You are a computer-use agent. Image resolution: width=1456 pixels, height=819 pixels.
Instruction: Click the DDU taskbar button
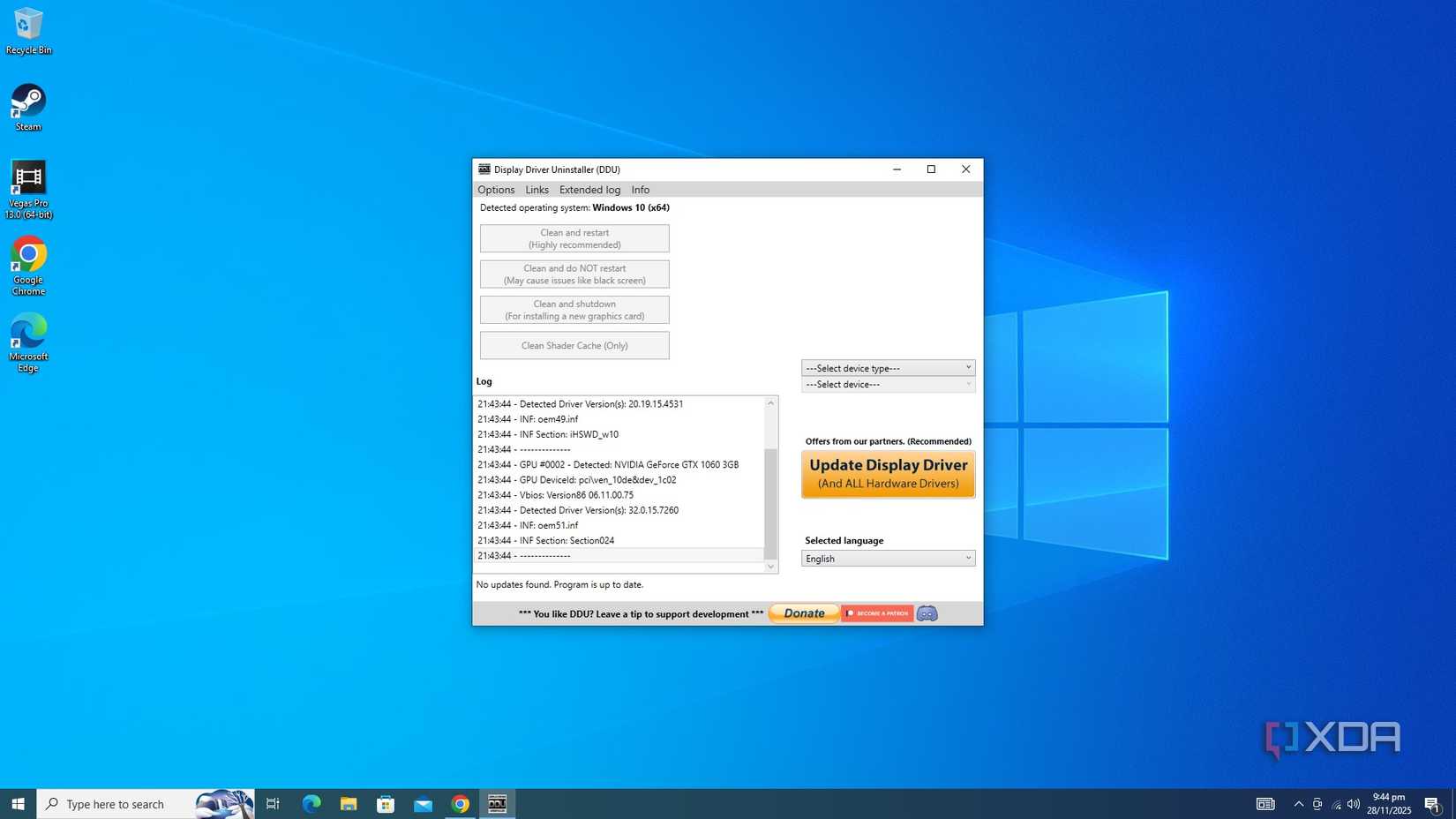498,804
